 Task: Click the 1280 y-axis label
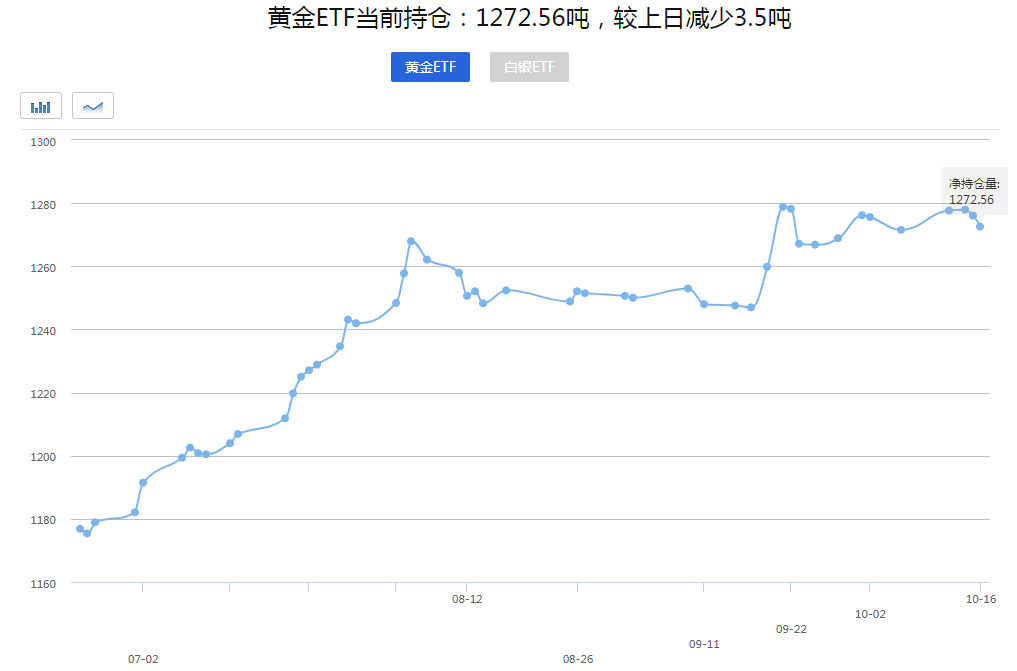[x=43, y=204]
